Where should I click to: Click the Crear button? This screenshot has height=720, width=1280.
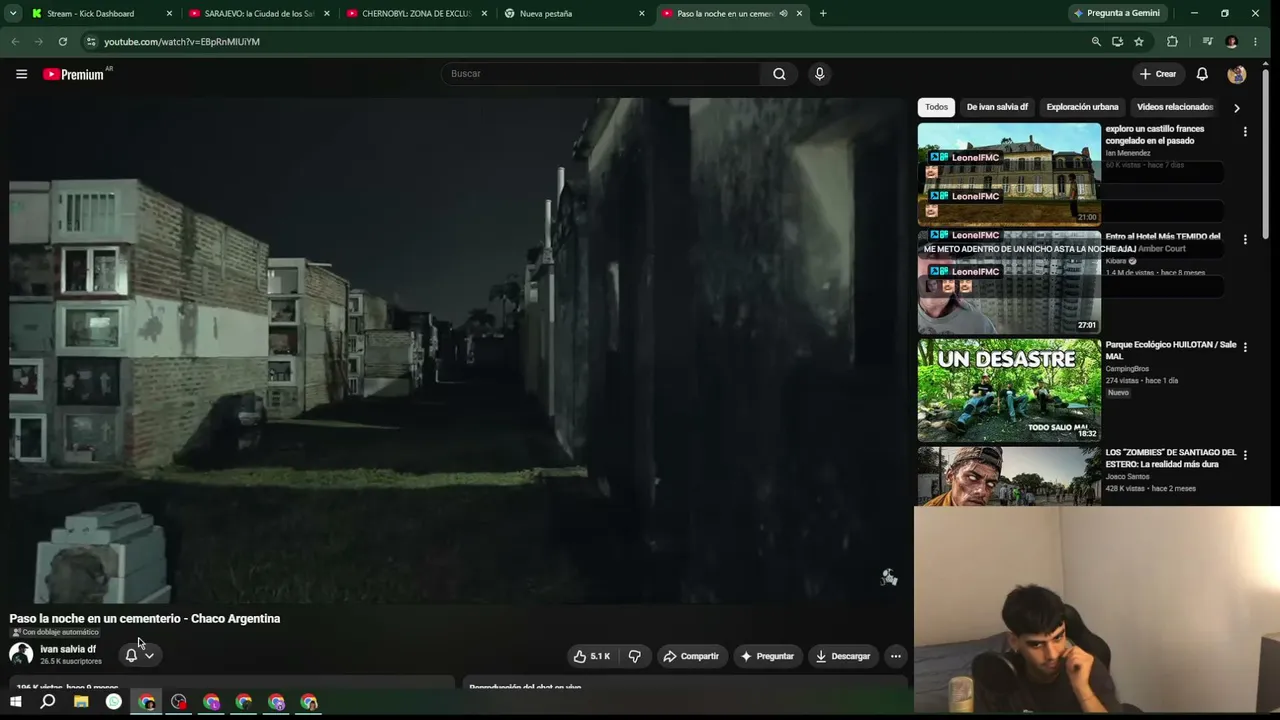[1158, 74]
